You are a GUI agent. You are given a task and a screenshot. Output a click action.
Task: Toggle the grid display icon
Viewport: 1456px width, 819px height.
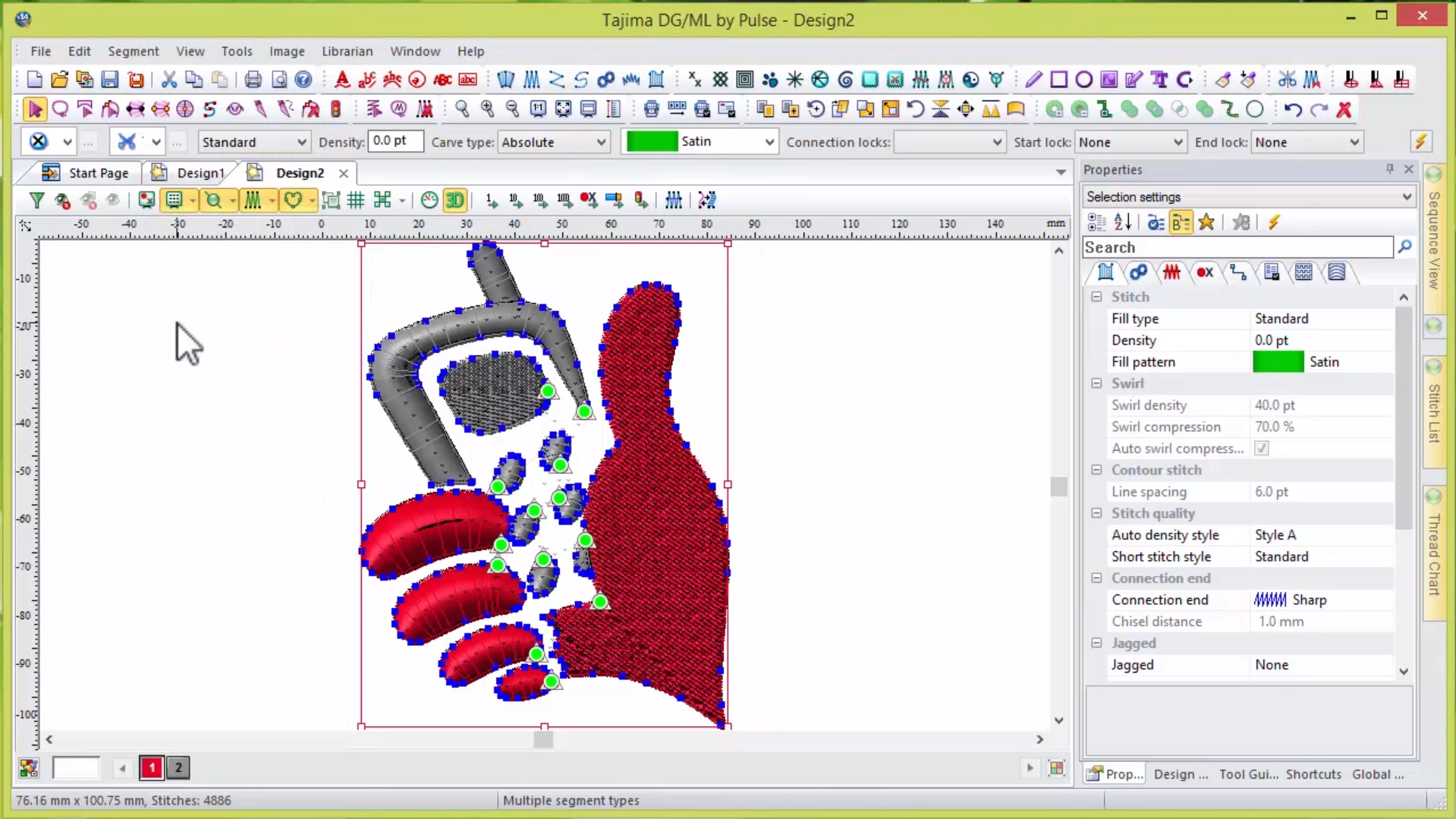click(x=355, y=200)
